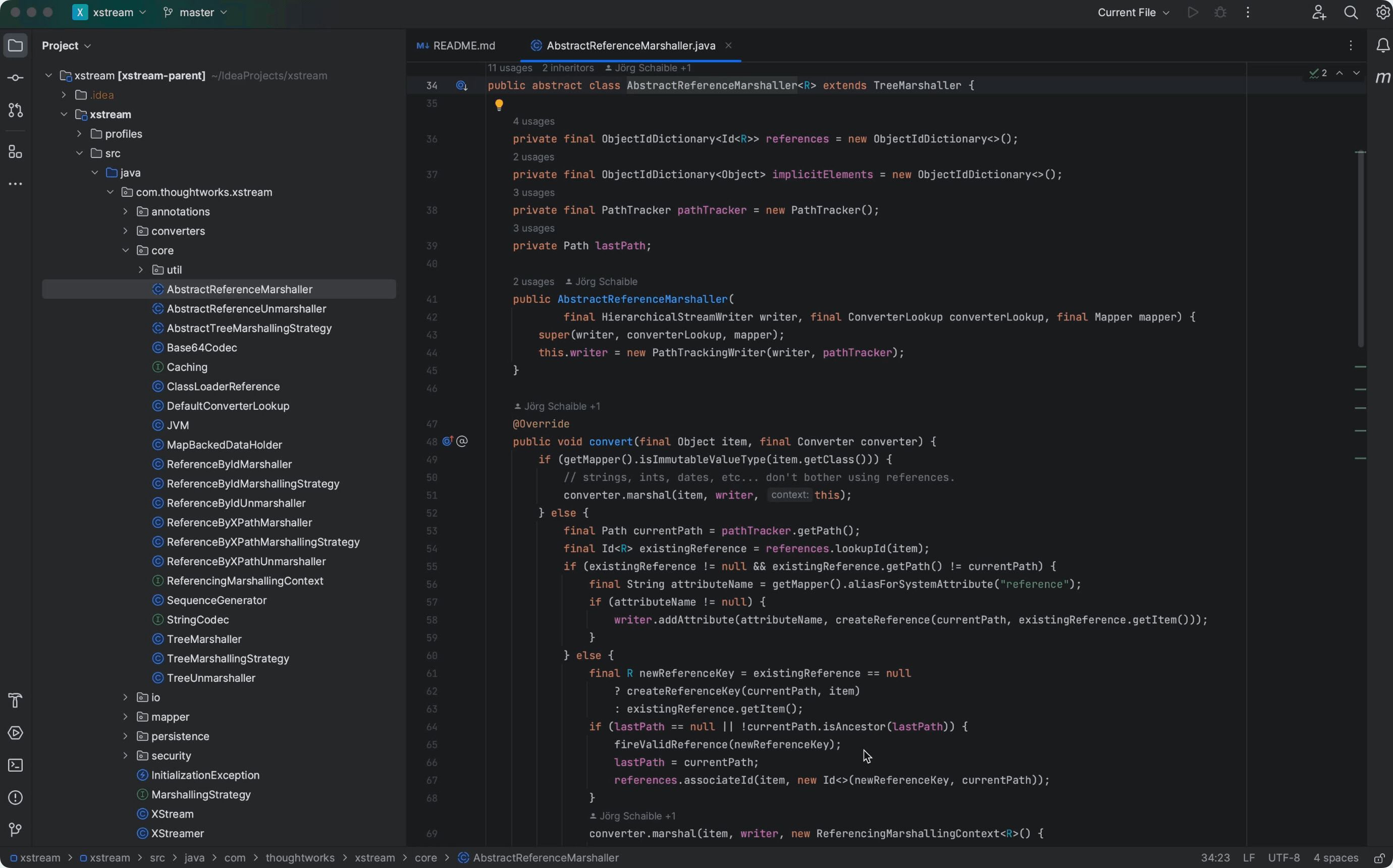Select the settings/options icon top-right
1393x868 pixels.
tap(1382, 12)
